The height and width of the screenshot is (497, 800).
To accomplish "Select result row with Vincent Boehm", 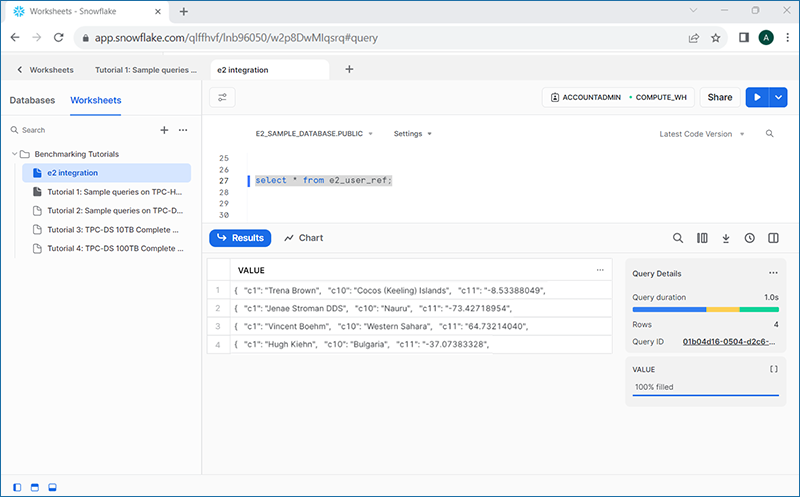I will click(410, 326).
